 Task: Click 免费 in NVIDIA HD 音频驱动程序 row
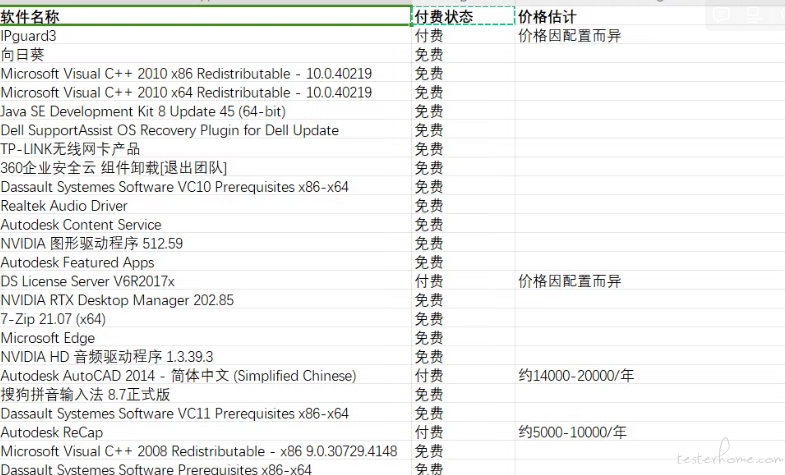pyautogui.click(x=463, y=356)
